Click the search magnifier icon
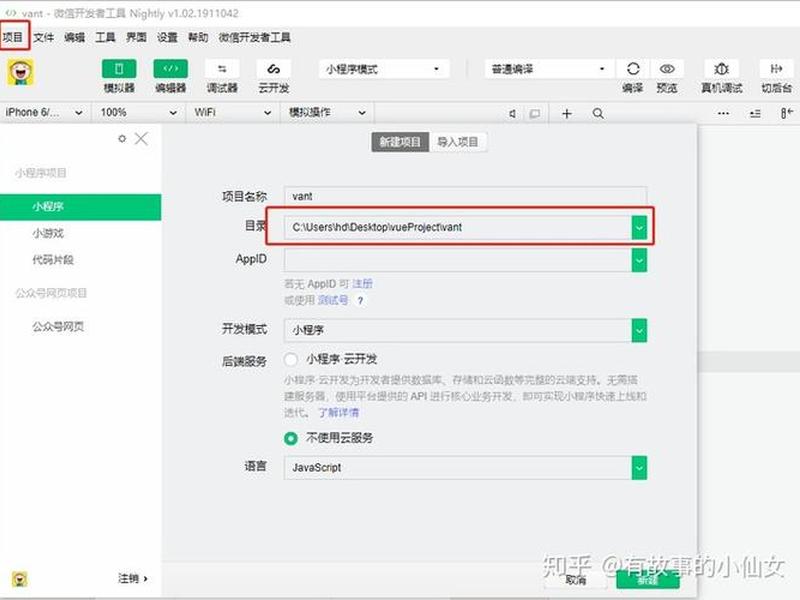The image size is (800, 600). click(598, 113)
